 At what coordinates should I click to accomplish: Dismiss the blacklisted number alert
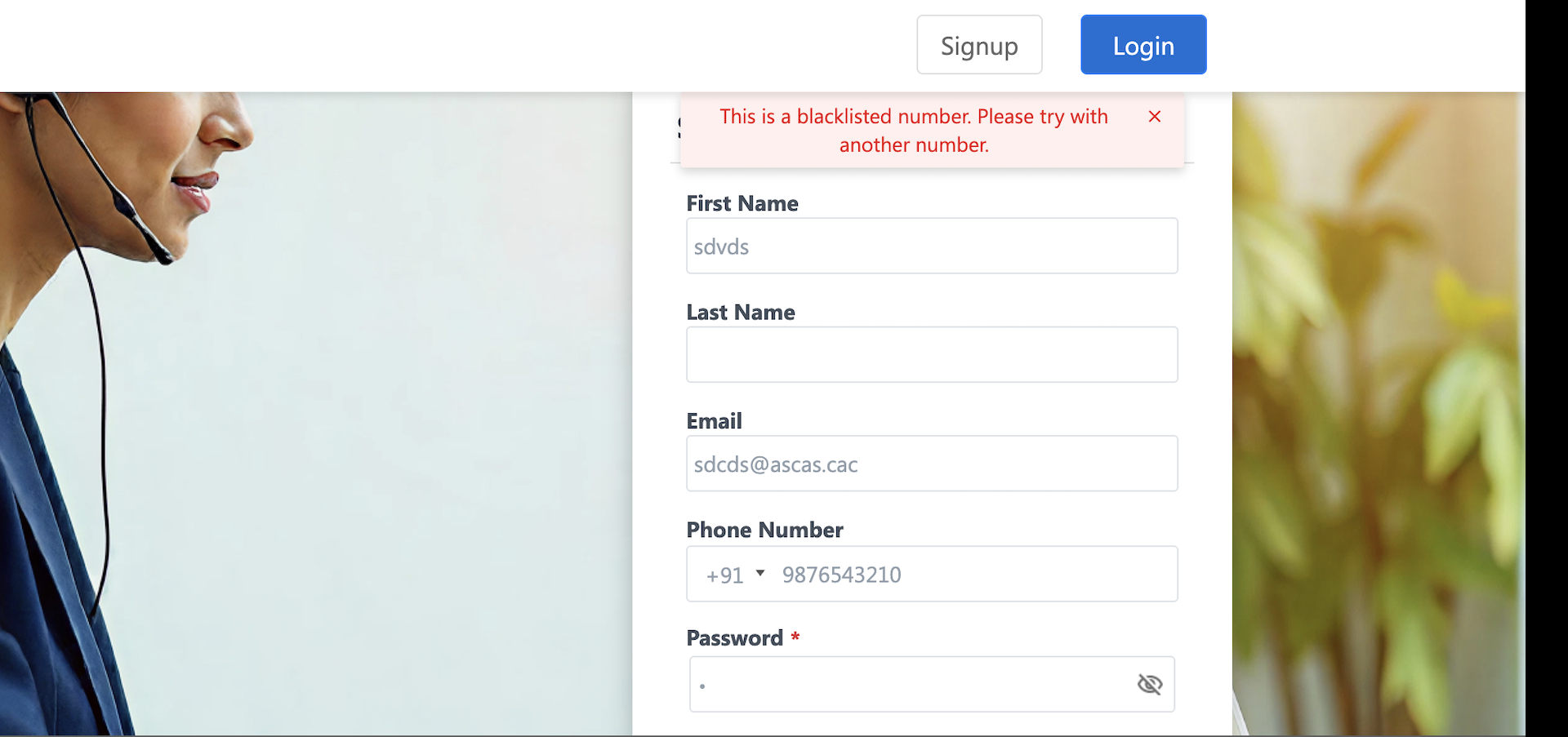1154,117
